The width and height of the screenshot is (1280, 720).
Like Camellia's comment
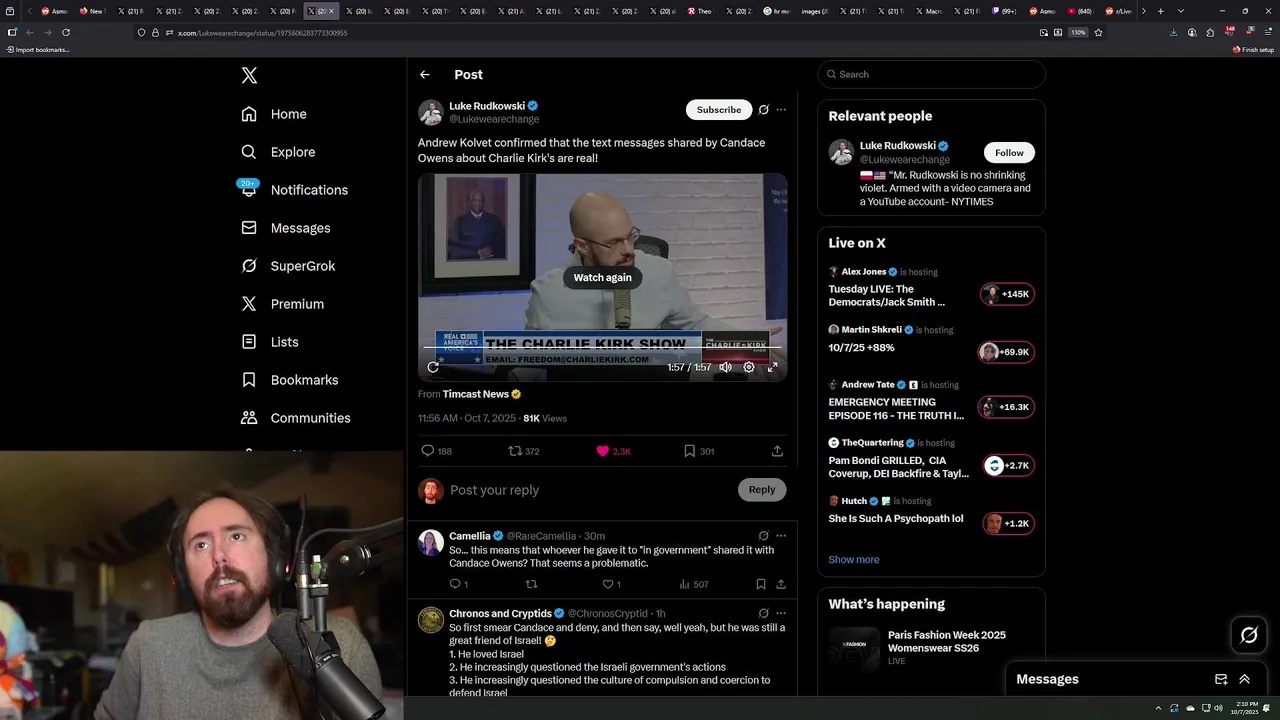click(611, 584)
